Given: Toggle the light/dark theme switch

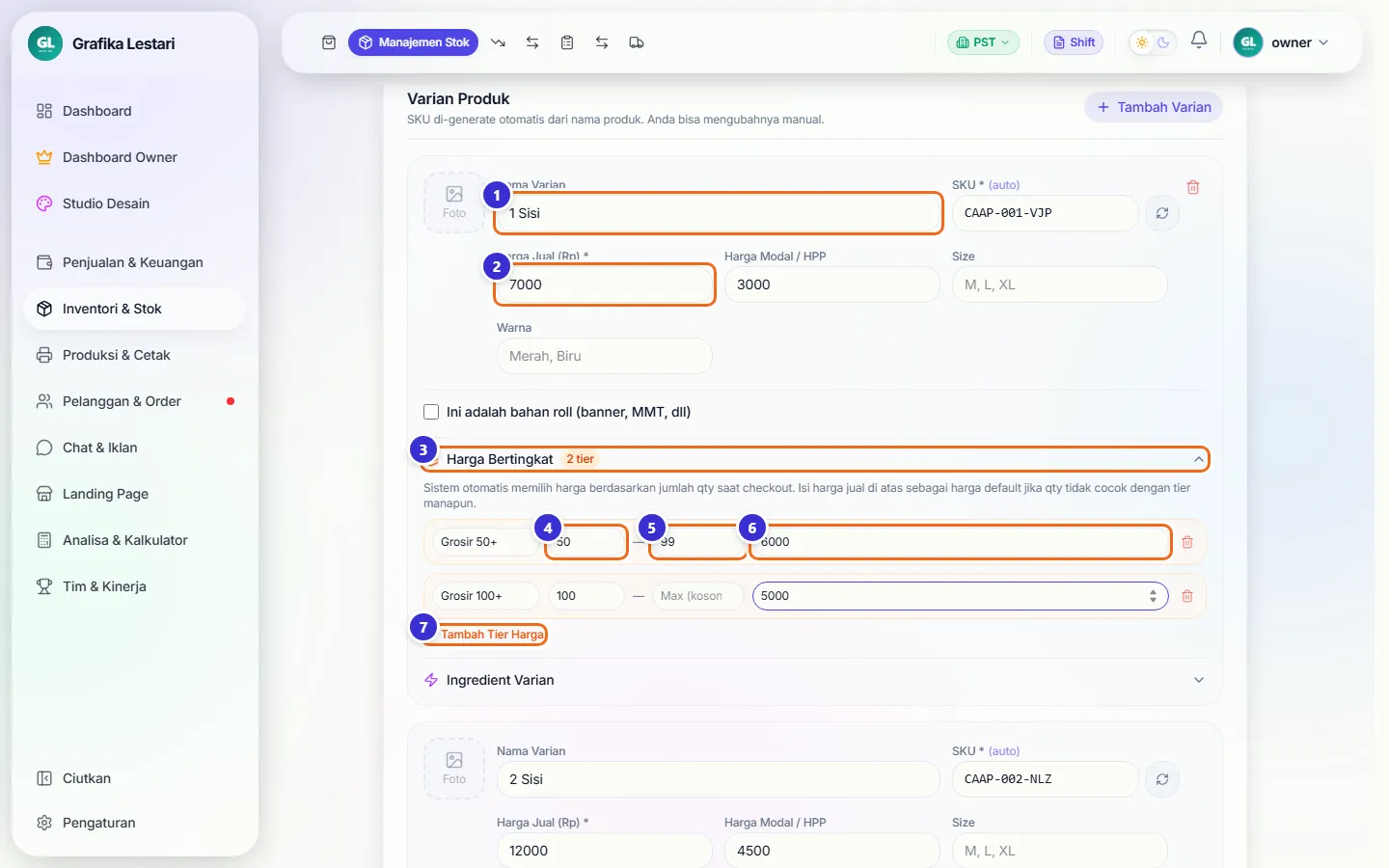Looking at the screenshot, I should (1153, 42).
